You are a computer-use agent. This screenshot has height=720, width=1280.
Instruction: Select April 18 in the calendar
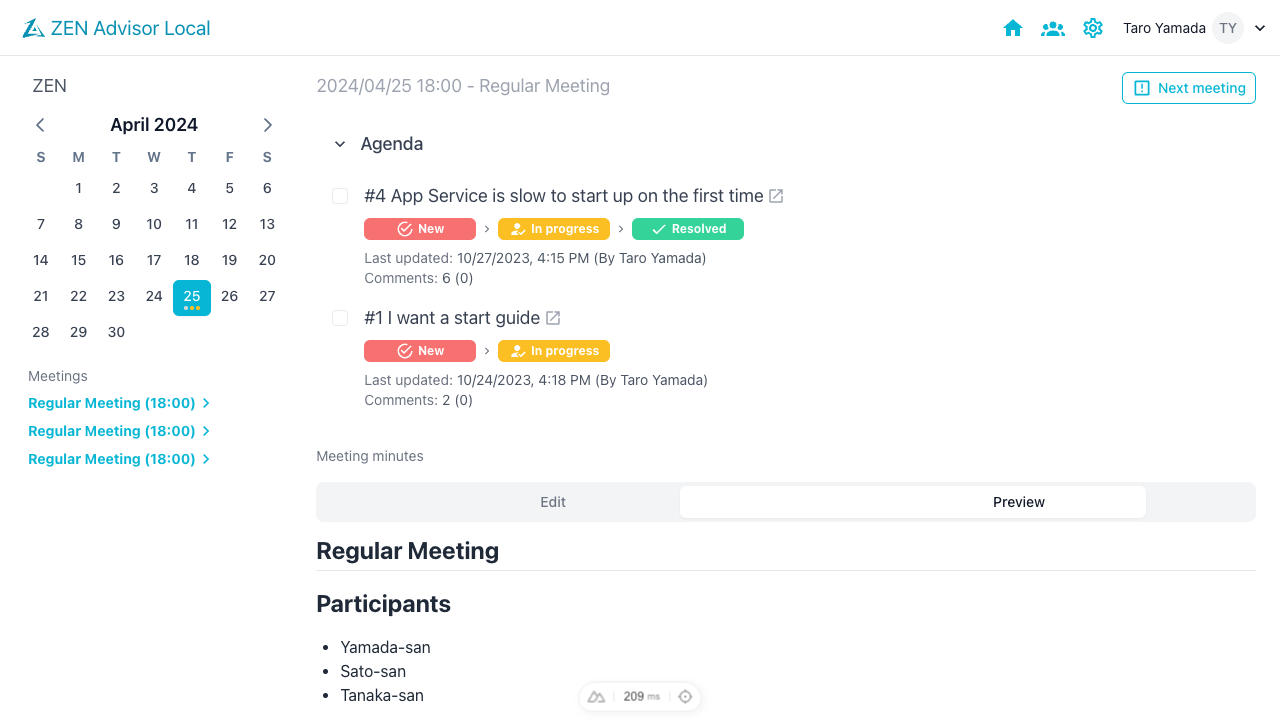191,260
